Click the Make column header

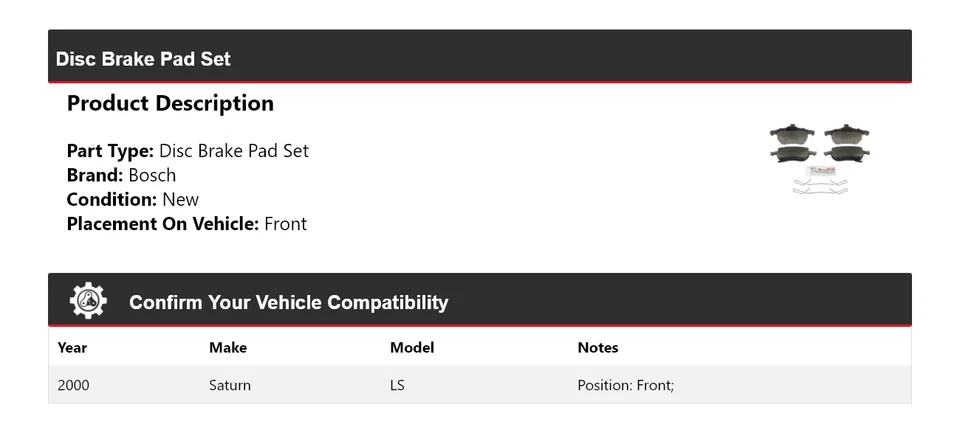(x=228, y=348)
